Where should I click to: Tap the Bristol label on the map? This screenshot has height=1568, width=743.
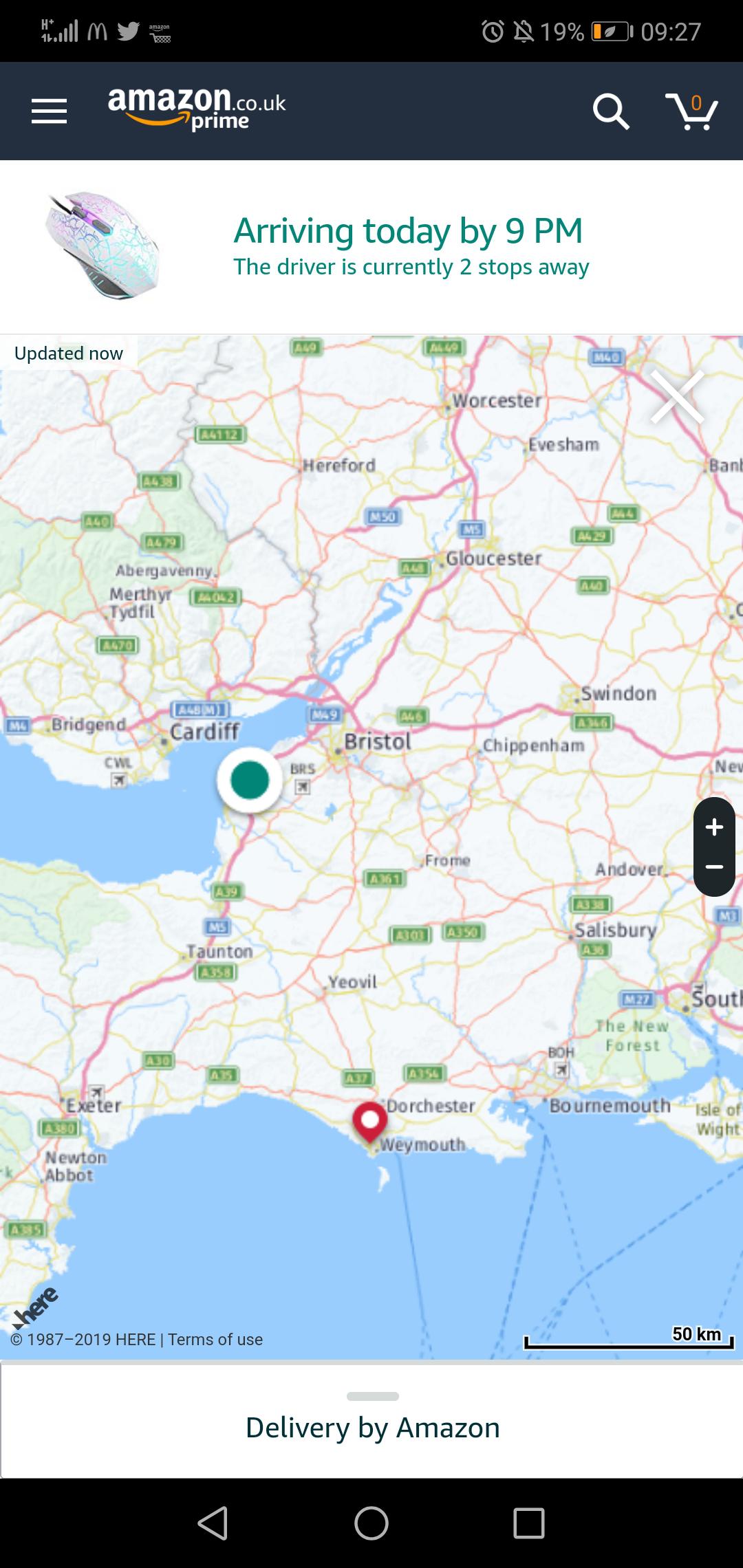(x=378, y=741)
